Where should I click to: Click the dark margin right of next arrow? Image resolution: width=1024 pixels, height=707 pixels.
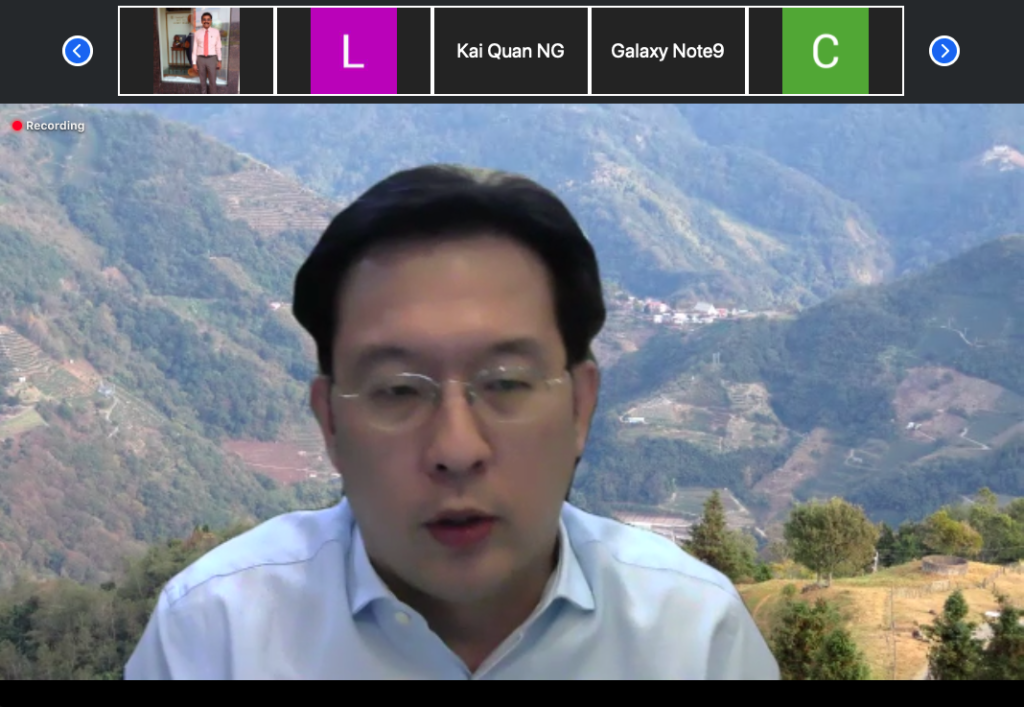point(992,51)
